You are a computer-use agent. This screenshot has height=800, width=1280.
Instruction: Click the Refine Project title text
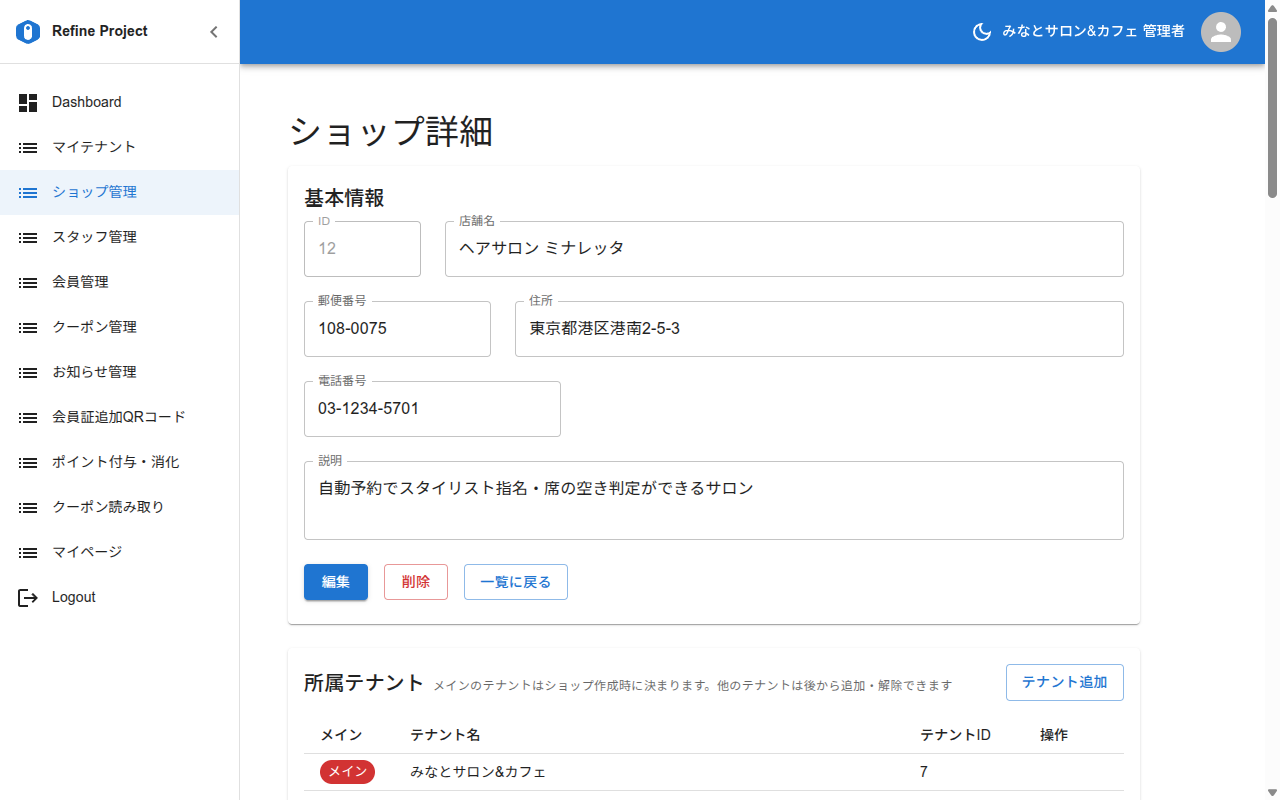click(x=100, y=31)
